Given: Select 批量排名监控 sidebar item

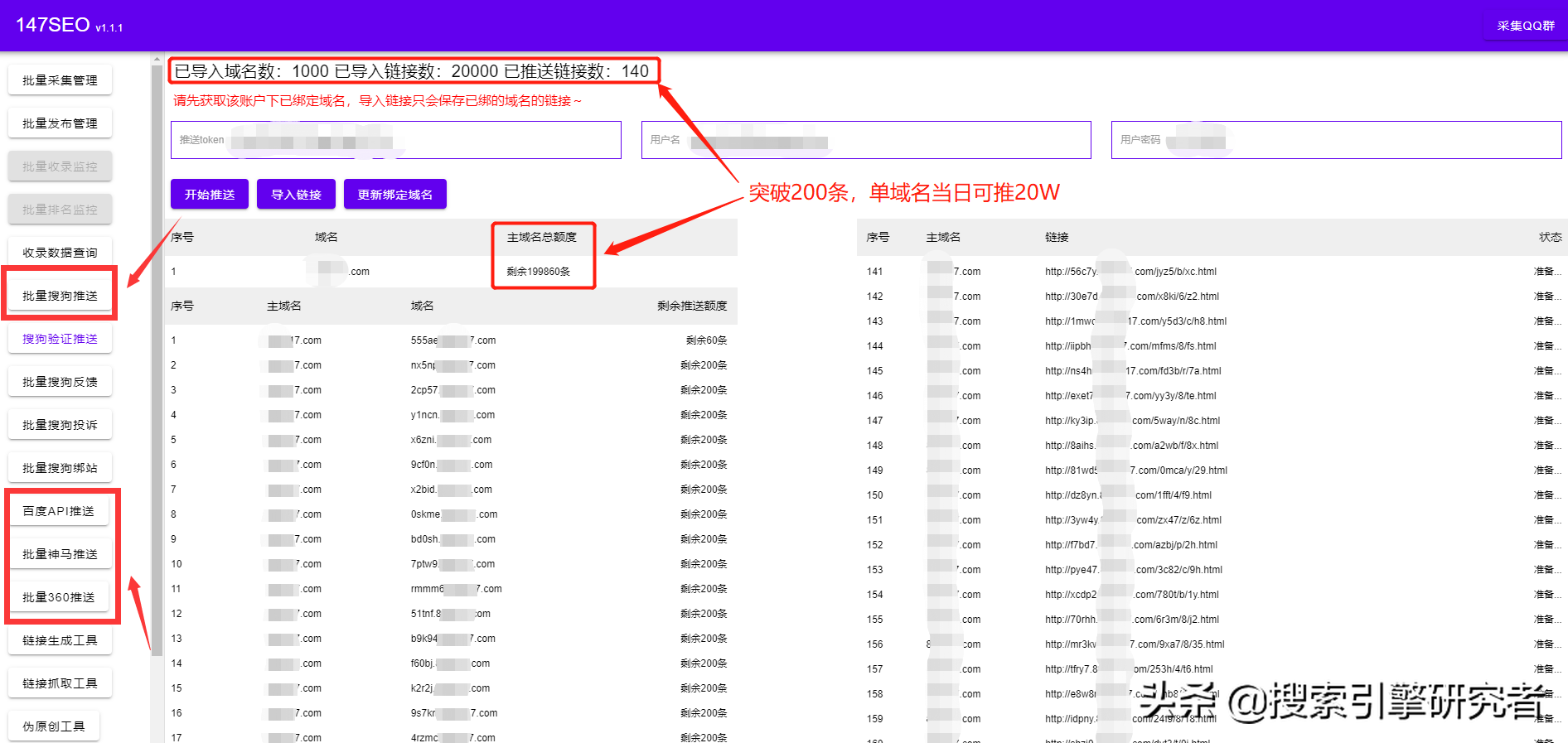Looking at the screenshot, I should click(60, 210).
